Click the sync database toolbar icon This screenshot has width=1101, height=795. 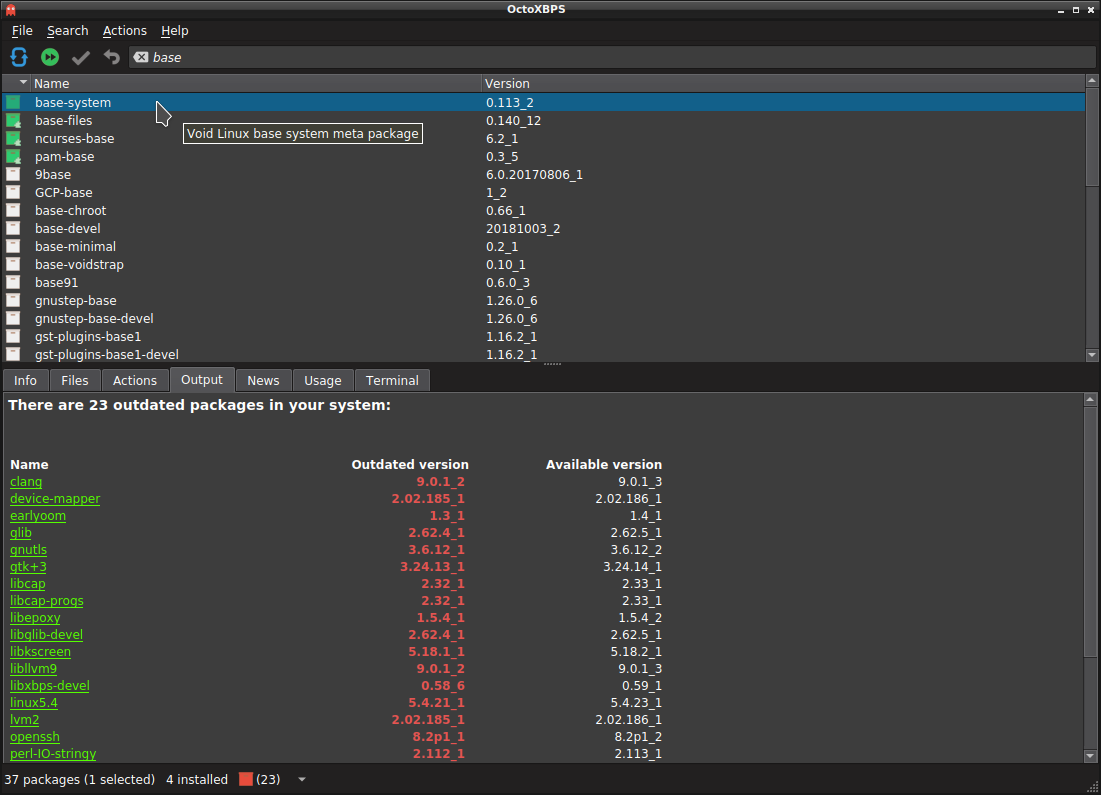[19, 57]
